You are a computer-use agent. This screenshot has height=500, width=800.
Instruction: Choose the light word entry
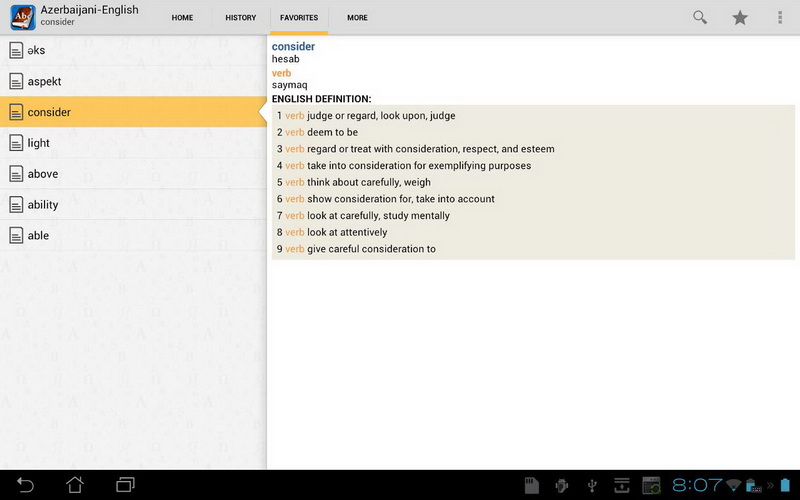click(x=133, y=143)
